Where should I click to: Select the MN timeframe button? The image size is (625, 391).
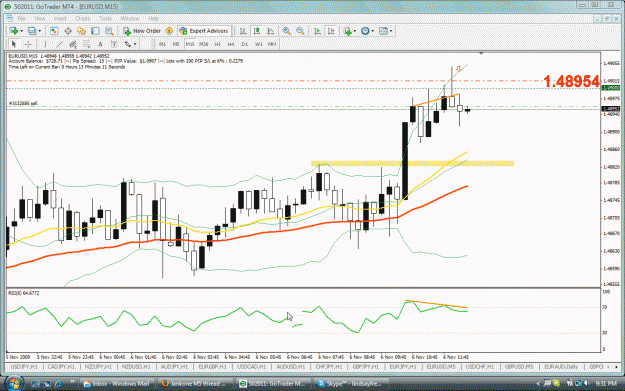[x=272, y=44]
